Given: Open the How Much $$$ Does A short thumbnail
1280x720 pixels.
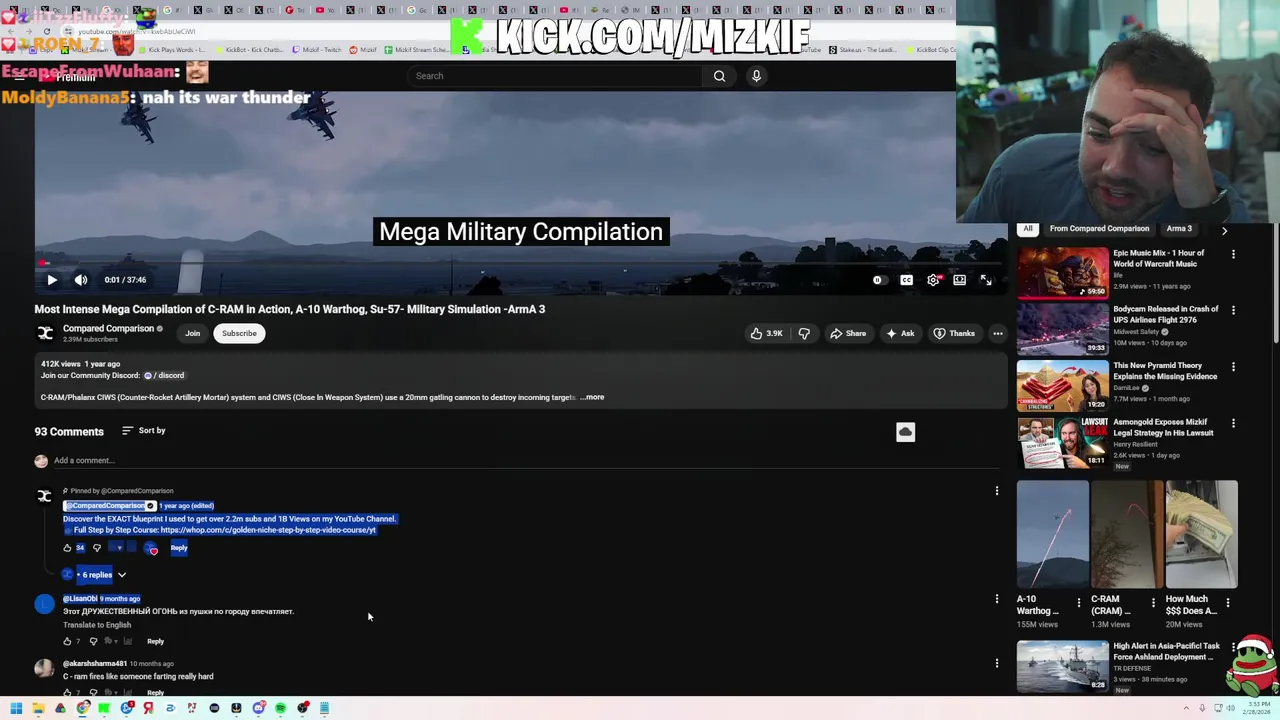Looking at the screenshot, I should (1201, 534).
